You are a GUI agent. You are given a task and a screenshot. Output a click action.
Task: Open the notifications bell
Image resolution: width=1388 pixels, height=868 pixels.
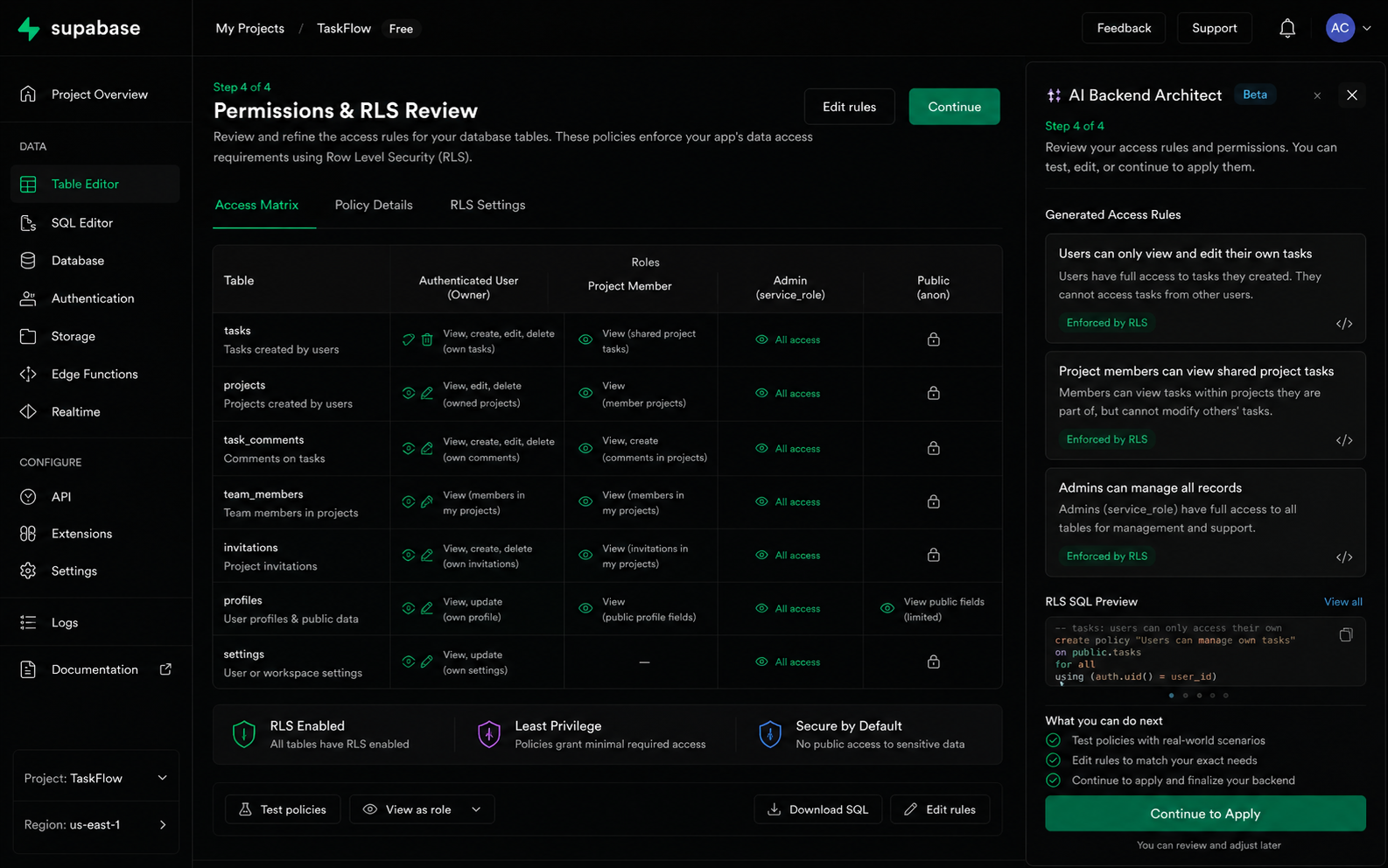(1287, 28)
